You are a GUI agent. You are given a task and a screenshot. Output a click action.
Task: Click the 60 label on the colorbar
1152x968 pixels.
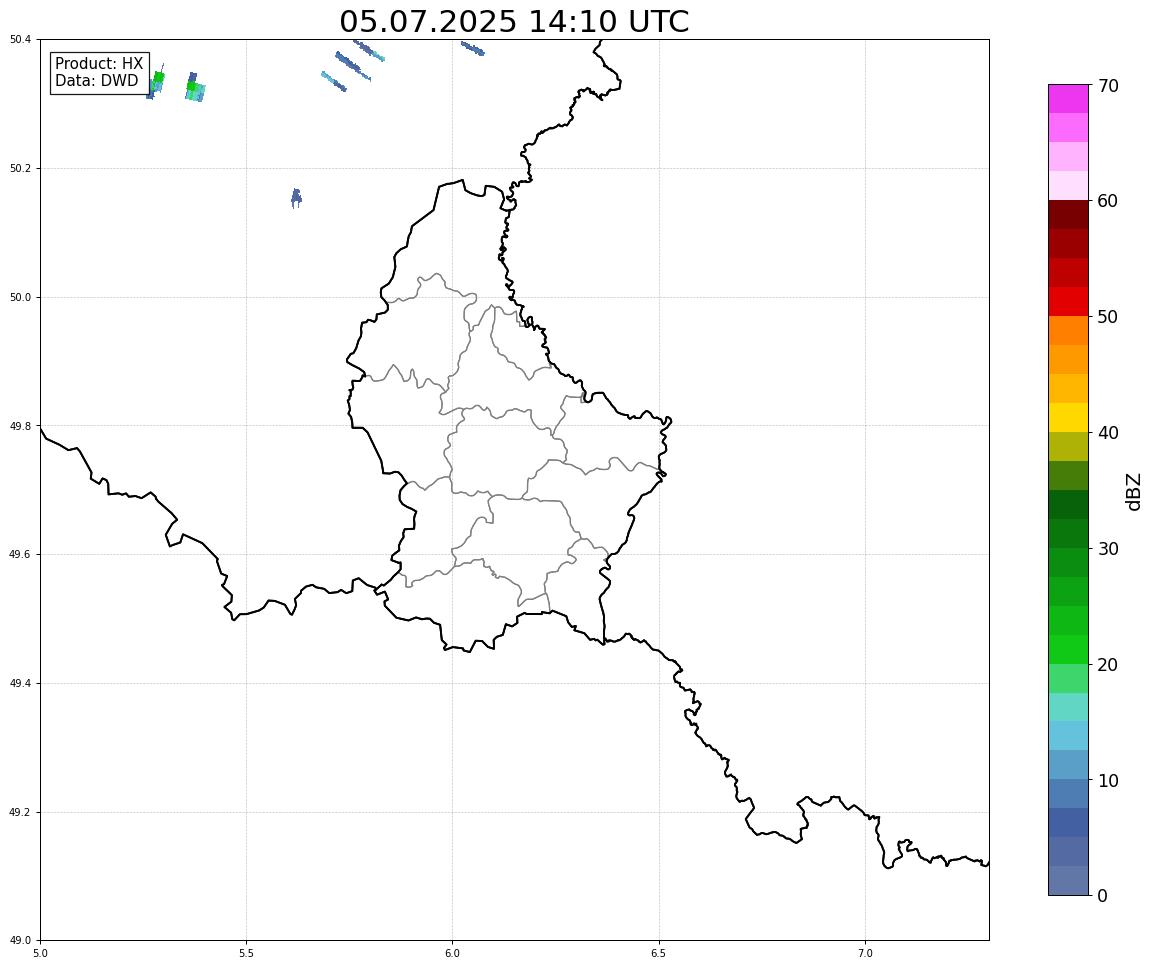pos(1108,201)
